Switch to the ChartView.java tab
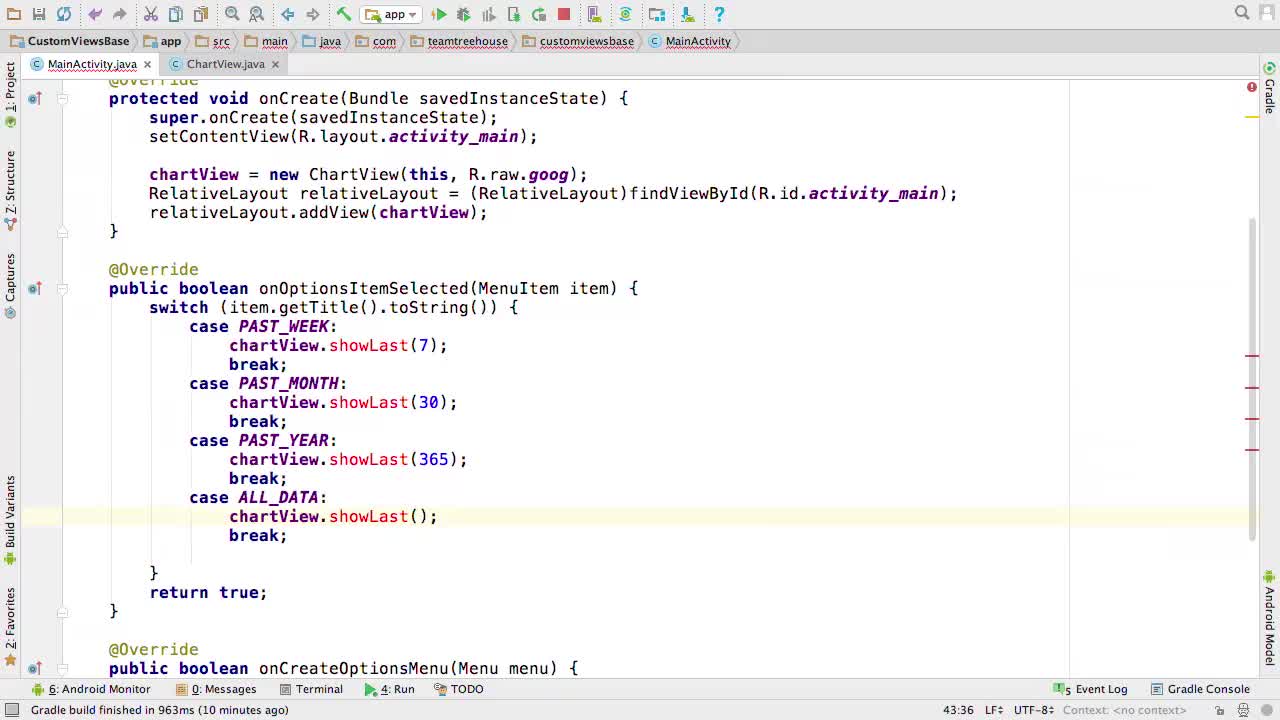Screen dimensions: 1280x720 pyautogui.click(x=225, y=64)
